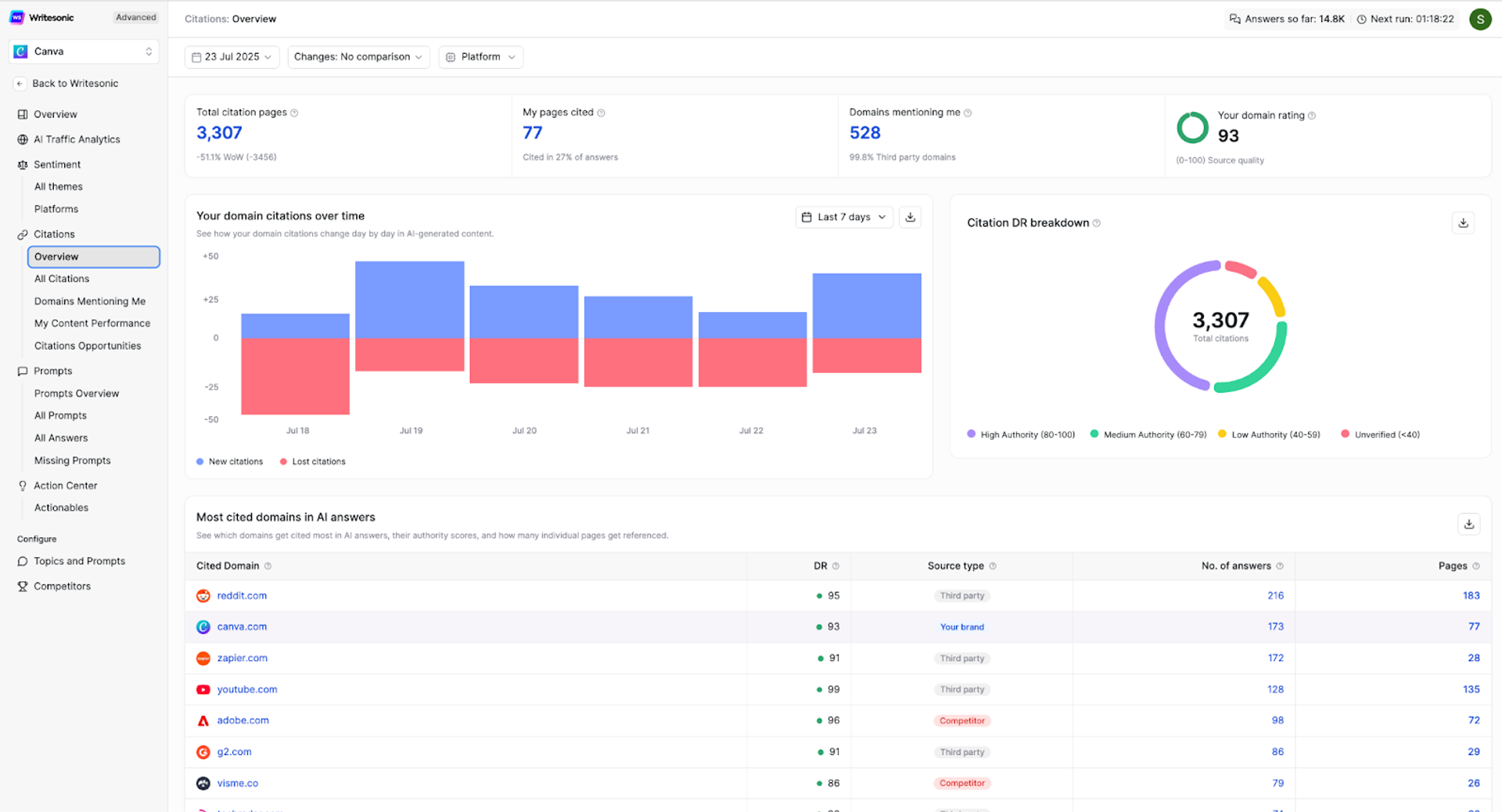Click info icon next to Domains mentioning me
This screenshot has height=812, width=1502.
[968, 113]
